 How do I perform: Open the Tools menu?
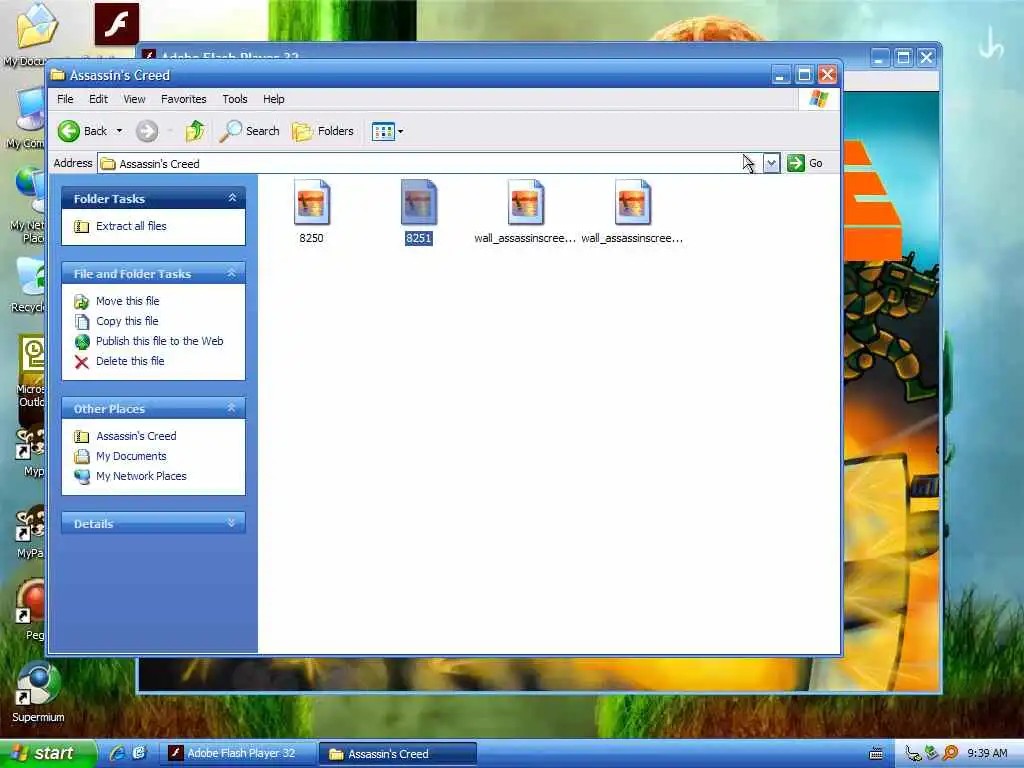[234, 99]
